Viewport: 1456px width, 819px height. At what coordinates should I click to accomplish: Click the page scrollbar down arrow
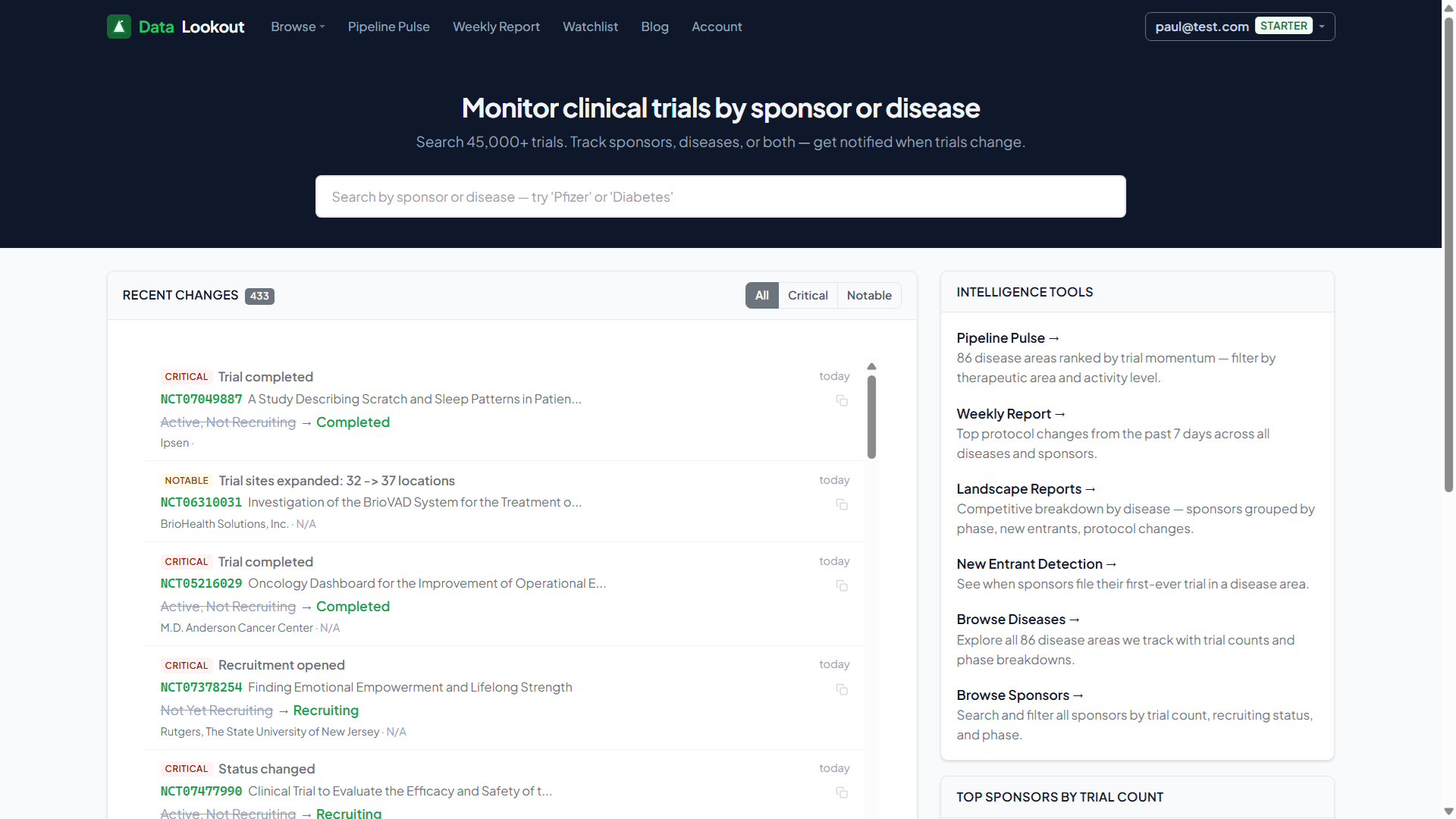coord(1448,811)
